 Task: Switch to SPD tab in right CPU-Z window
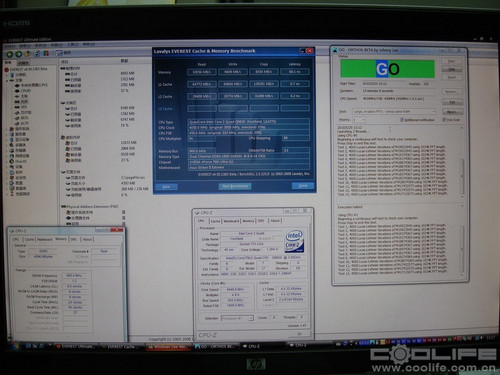point(261,221)
